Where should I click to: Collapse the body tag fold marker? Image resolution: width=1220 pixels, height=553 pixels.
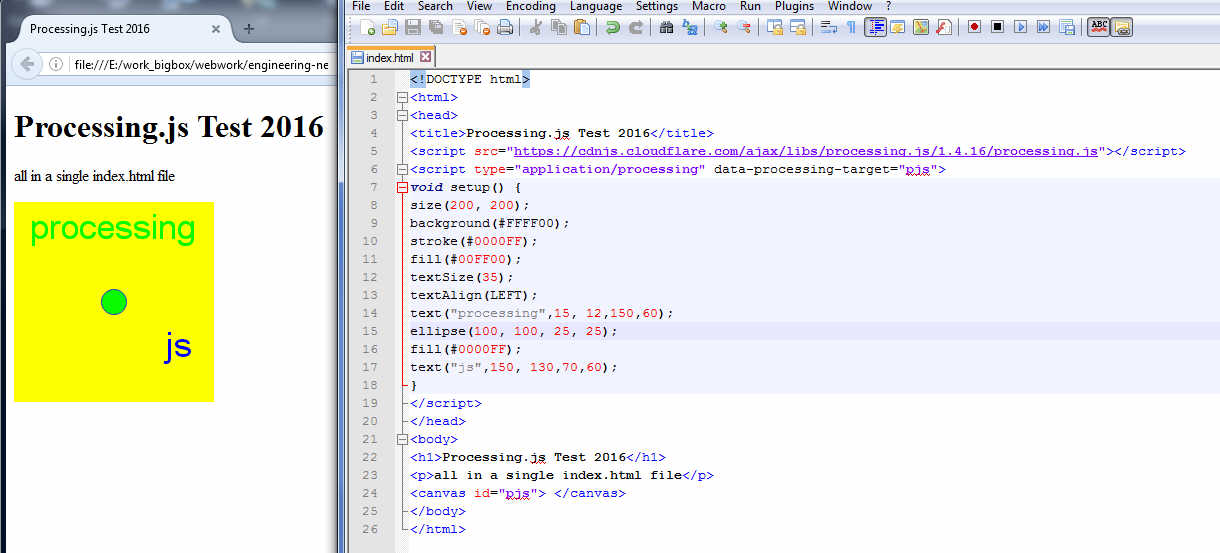click(x=402, y=440)
